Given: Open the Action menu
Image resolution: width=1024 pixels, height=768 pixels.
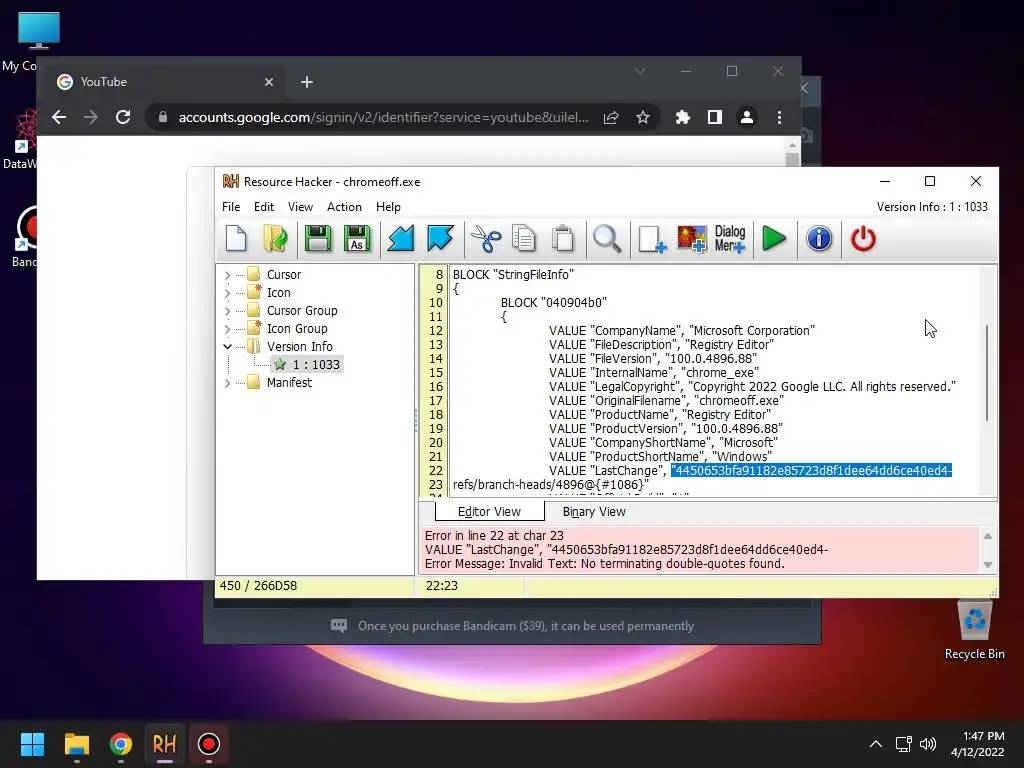Looking at the screenshot, I should tap(344, 207).
